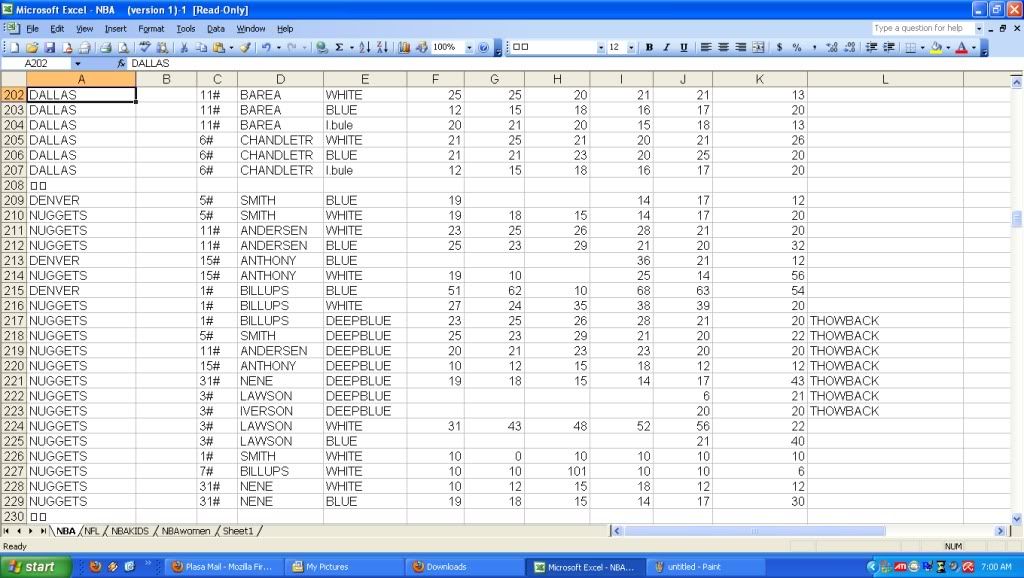Expand the Name Box dropdown beside A202
Image resolution: width=1024 pixels, height=578 pixels.
[x=78, y=63]
